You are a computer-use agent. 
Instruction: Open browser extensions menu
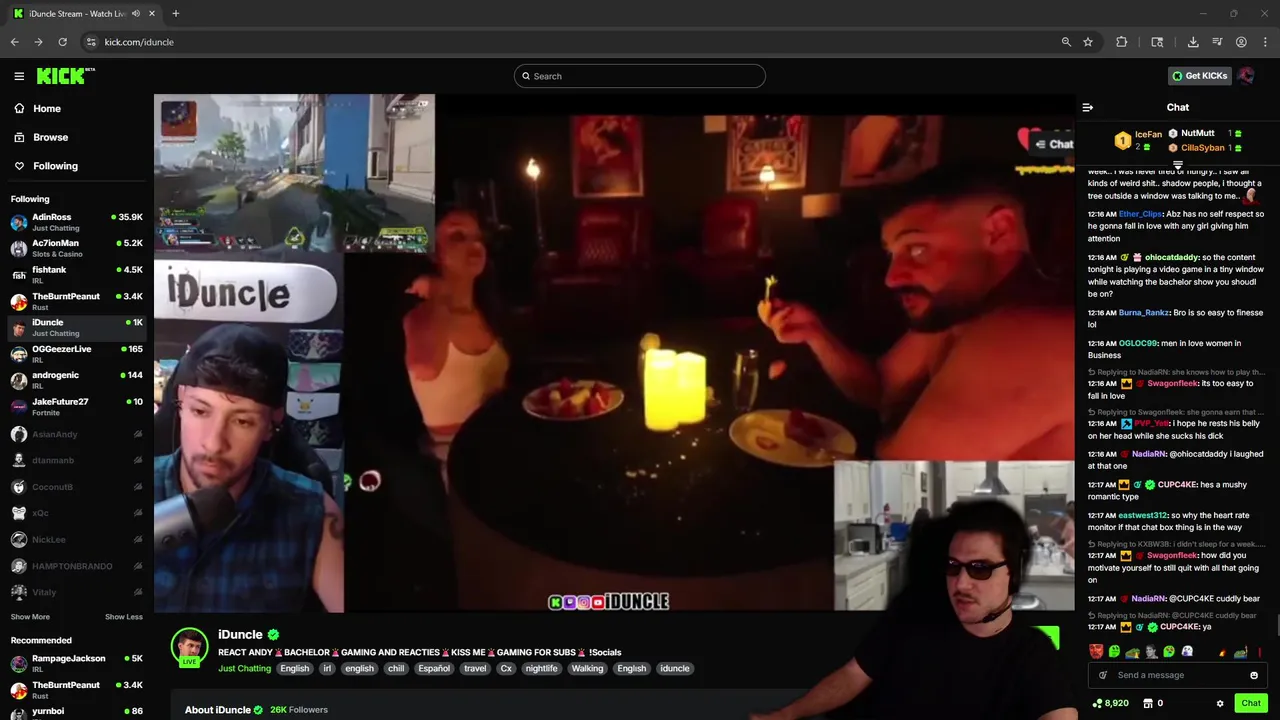coord(1122,42)
